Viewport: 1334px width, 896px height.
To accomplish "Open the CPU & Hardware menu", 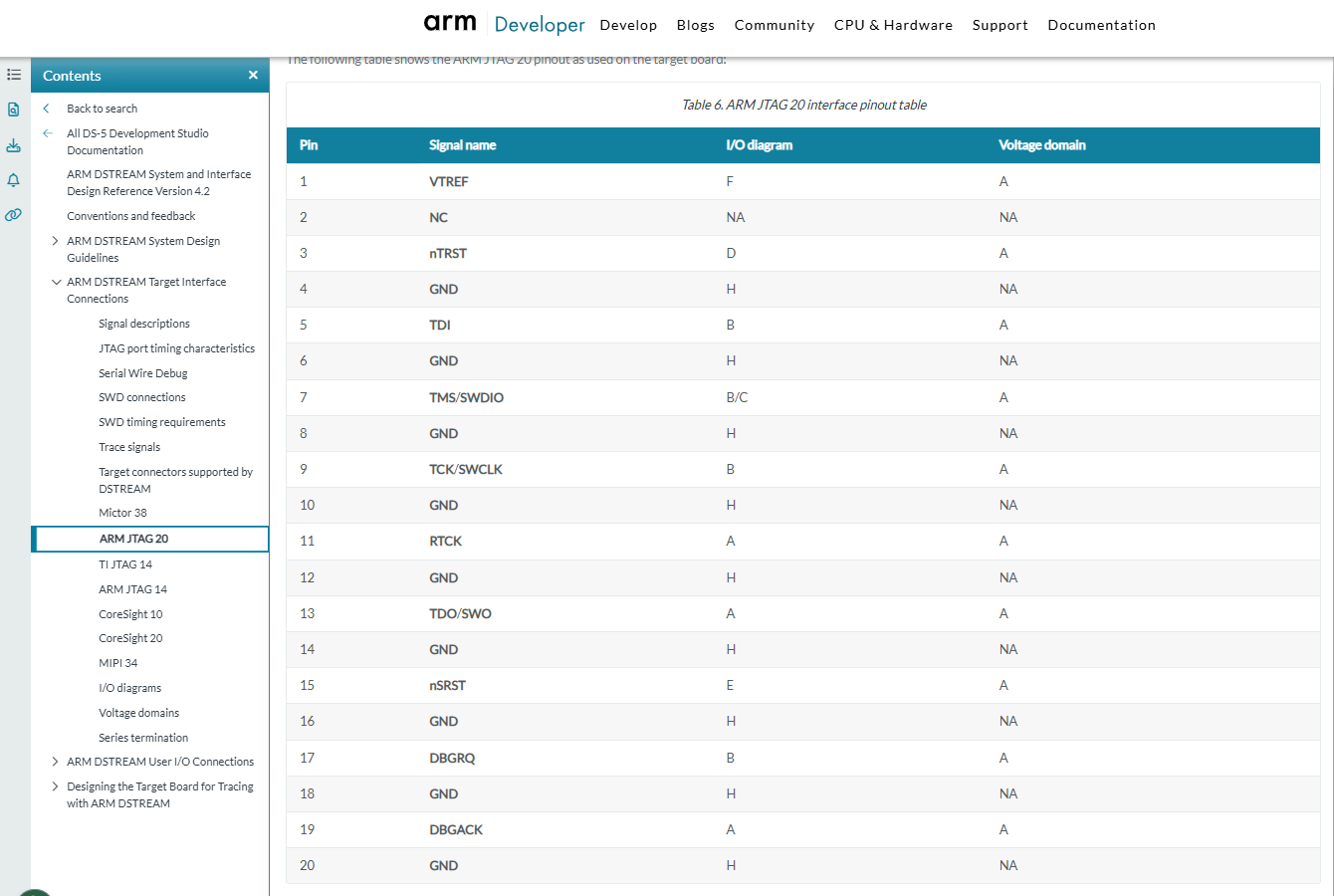I will coord(893,25).
